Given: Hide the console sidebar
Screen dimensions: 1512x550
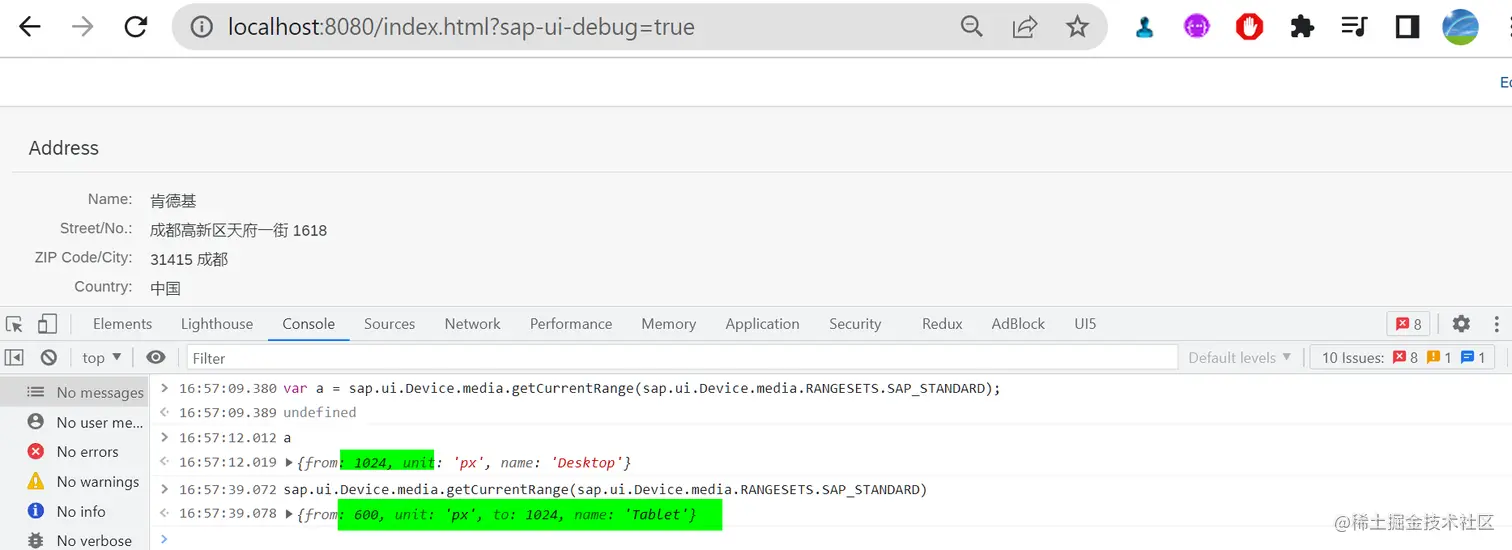Looking at the screenshot, I should click(x=14, y=357).
